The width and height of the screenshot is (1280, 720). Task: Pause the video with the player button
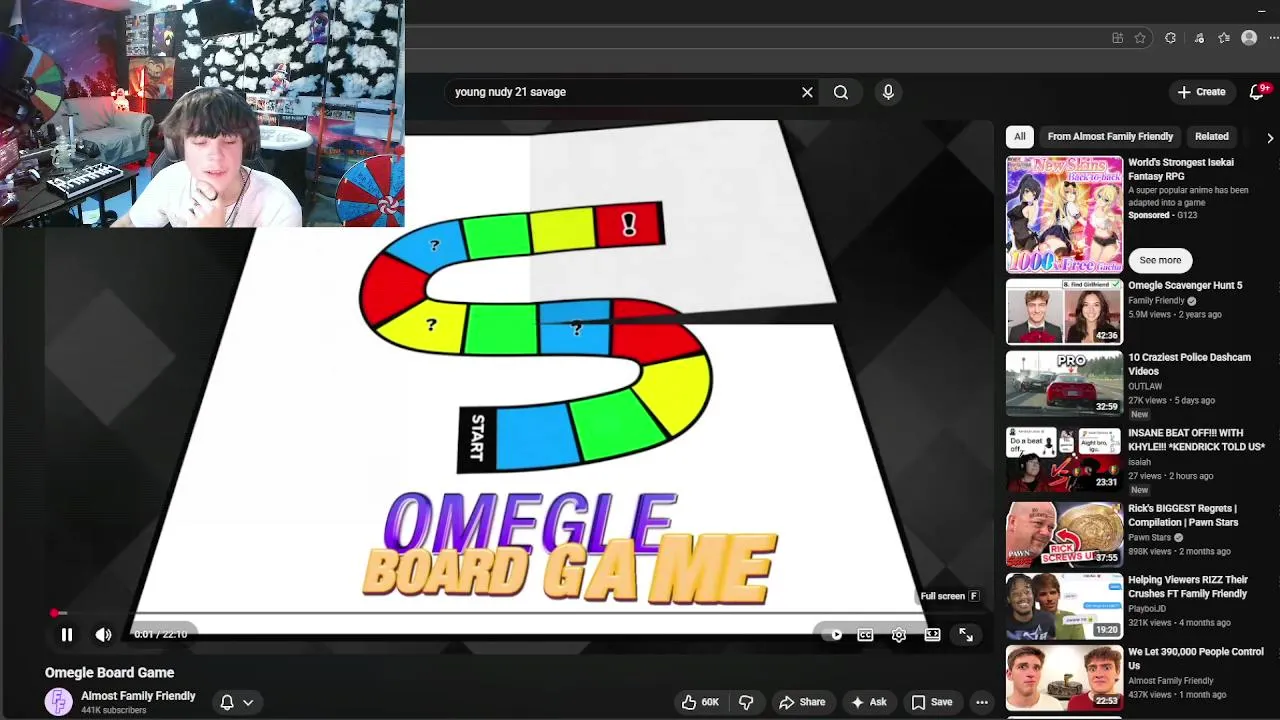coord(67,635)
